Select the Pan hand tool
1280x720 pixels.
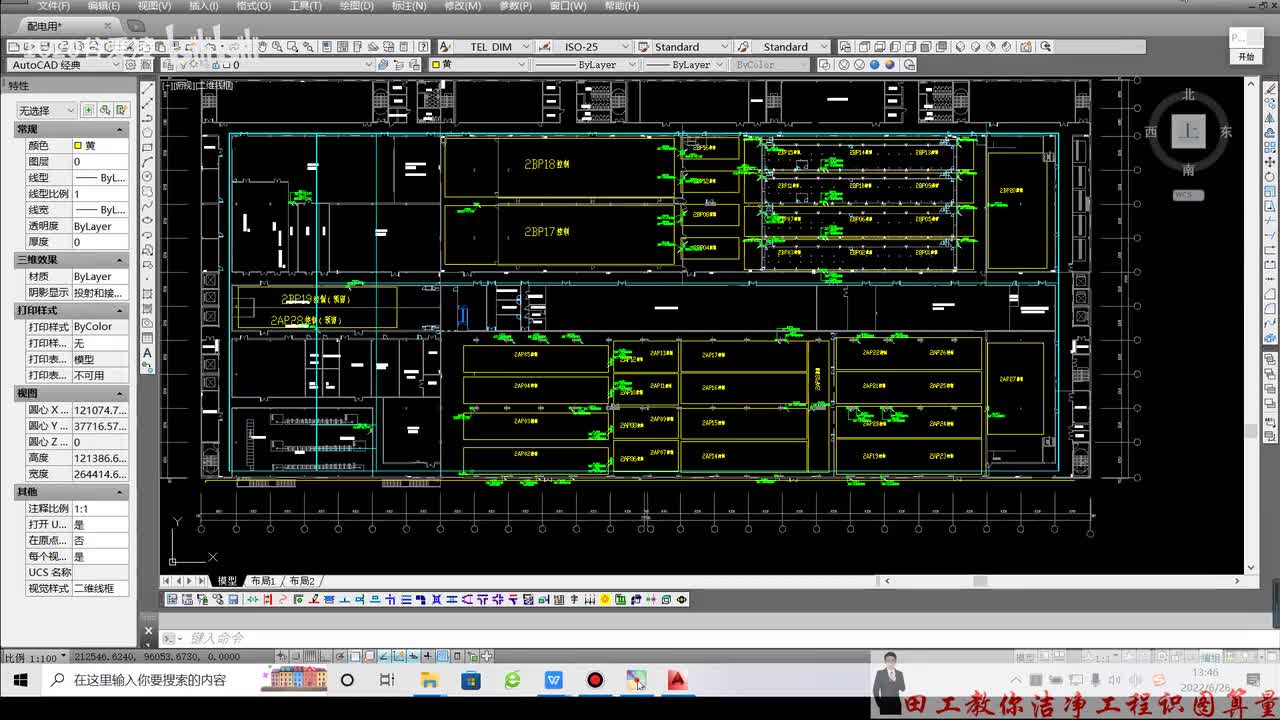tap(262, 47)
